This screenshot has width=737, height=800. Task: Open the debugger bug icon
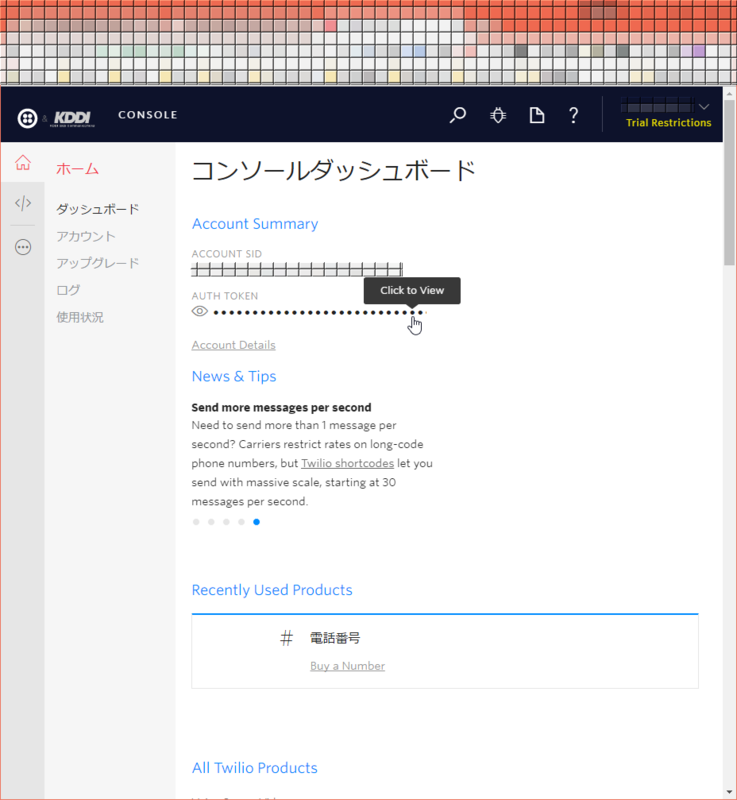[x=498, y=115]
